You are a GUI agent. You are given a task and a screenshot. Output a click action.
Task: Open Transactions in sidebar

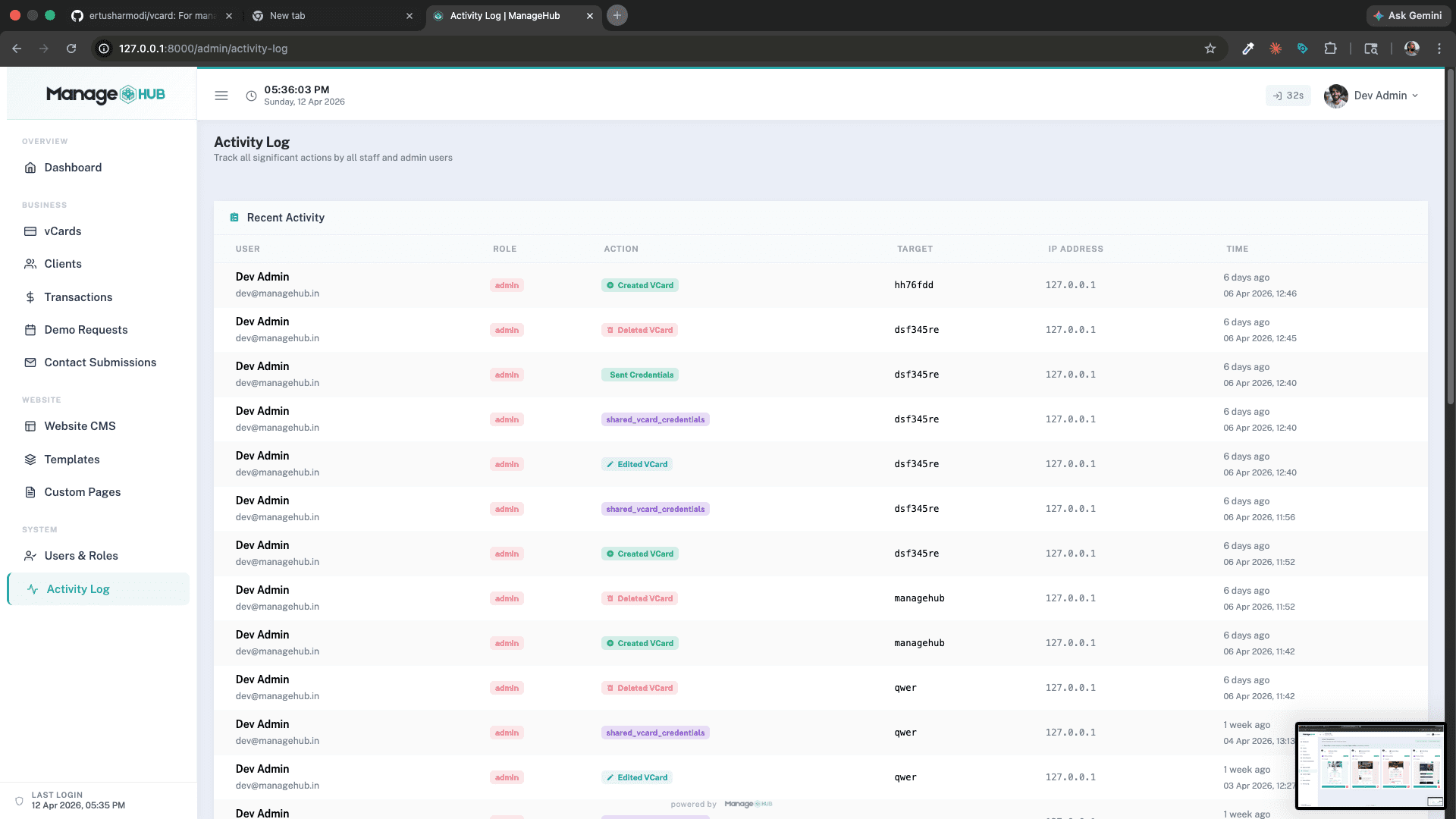click(x=78, y=297)
